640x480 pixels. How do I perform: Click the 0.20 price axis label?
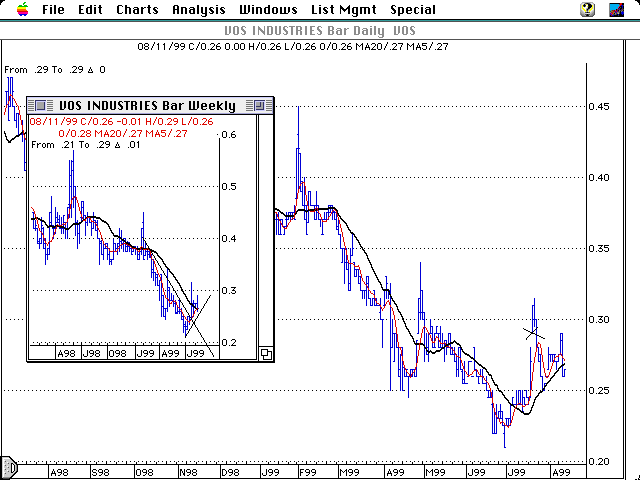[x=599, y=462]
